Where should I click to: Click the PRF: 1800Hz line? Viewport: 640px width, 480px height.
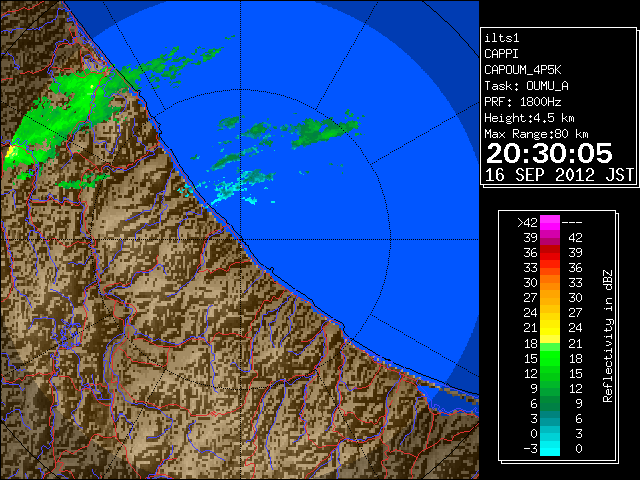click(522, 102)
